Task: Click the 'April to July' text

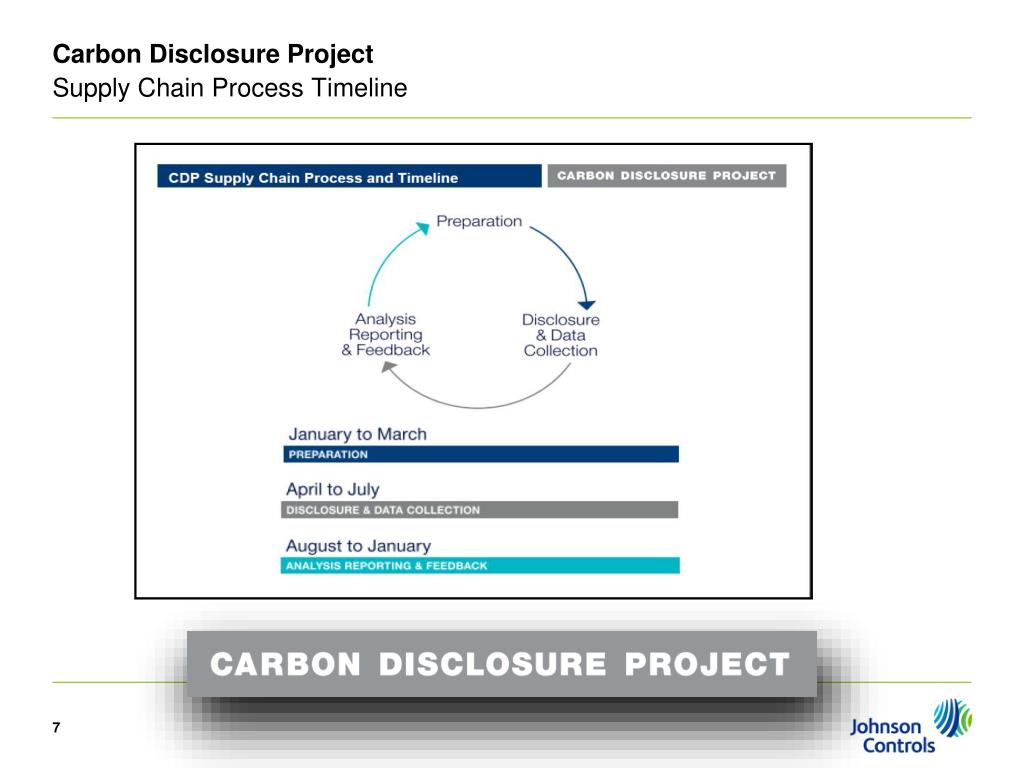Action: 332,490
